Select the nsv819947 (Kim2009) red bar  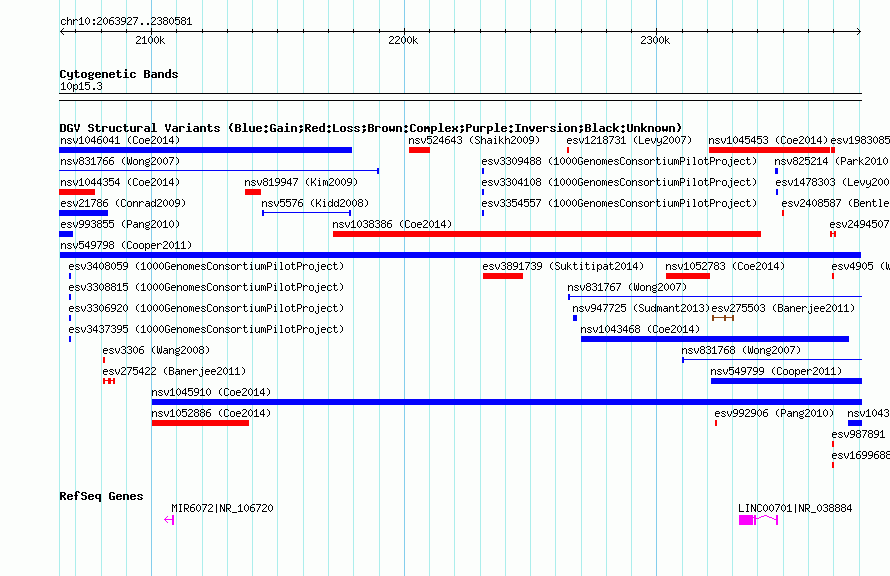253,192
